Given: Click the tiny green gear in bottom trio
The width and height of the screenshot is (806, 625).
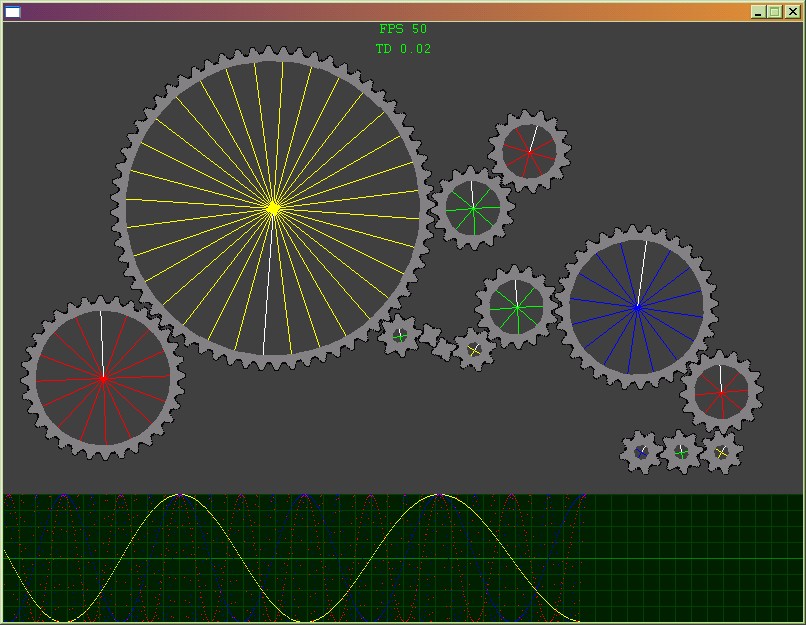Looking at the screenshot, I should point(681,452).
